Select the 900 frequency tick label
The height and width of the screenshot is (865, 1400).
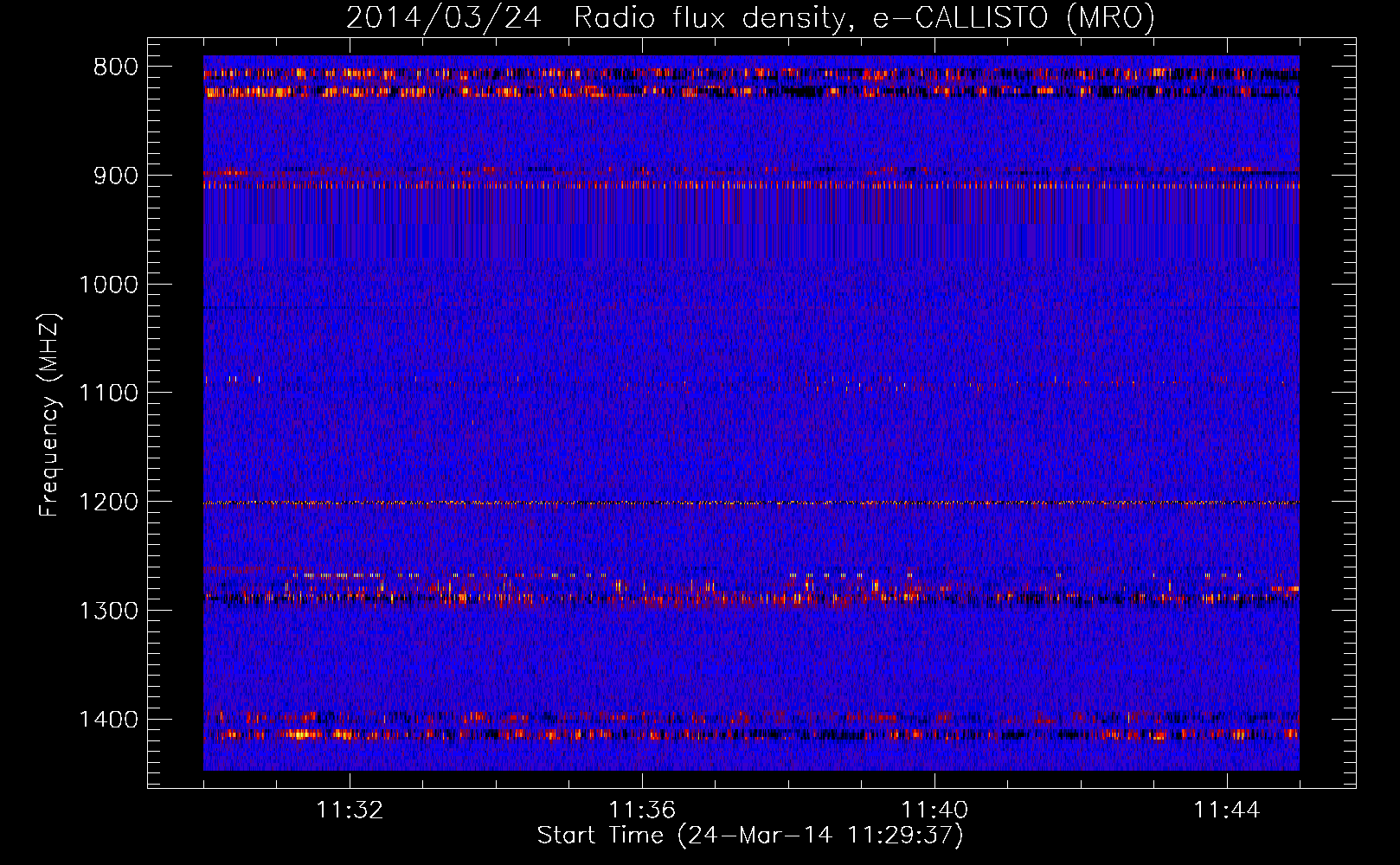[x=115, y=176]
